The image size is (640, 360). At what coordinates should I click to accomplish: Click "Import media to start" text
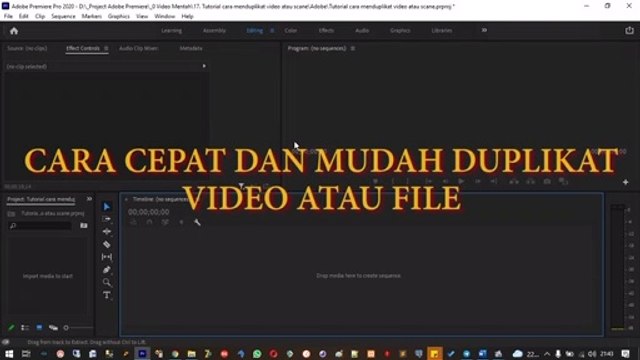click(48, 276)
